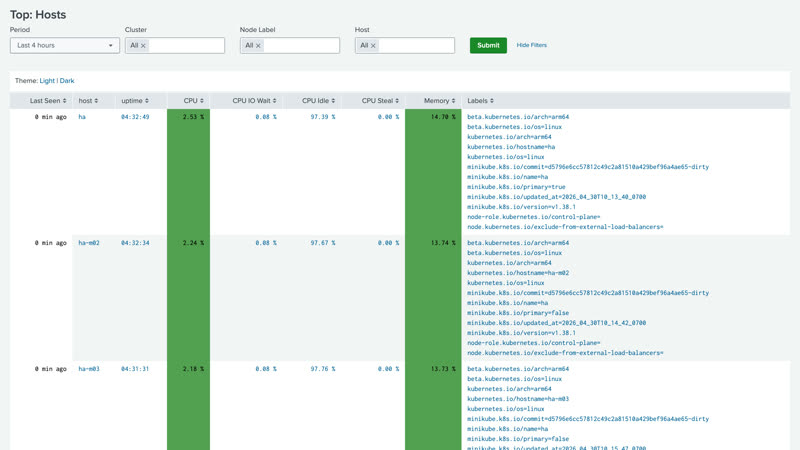800x450 pixels.
Task: Remove the All tag in Cluster filter
Action: coord(143,46)
